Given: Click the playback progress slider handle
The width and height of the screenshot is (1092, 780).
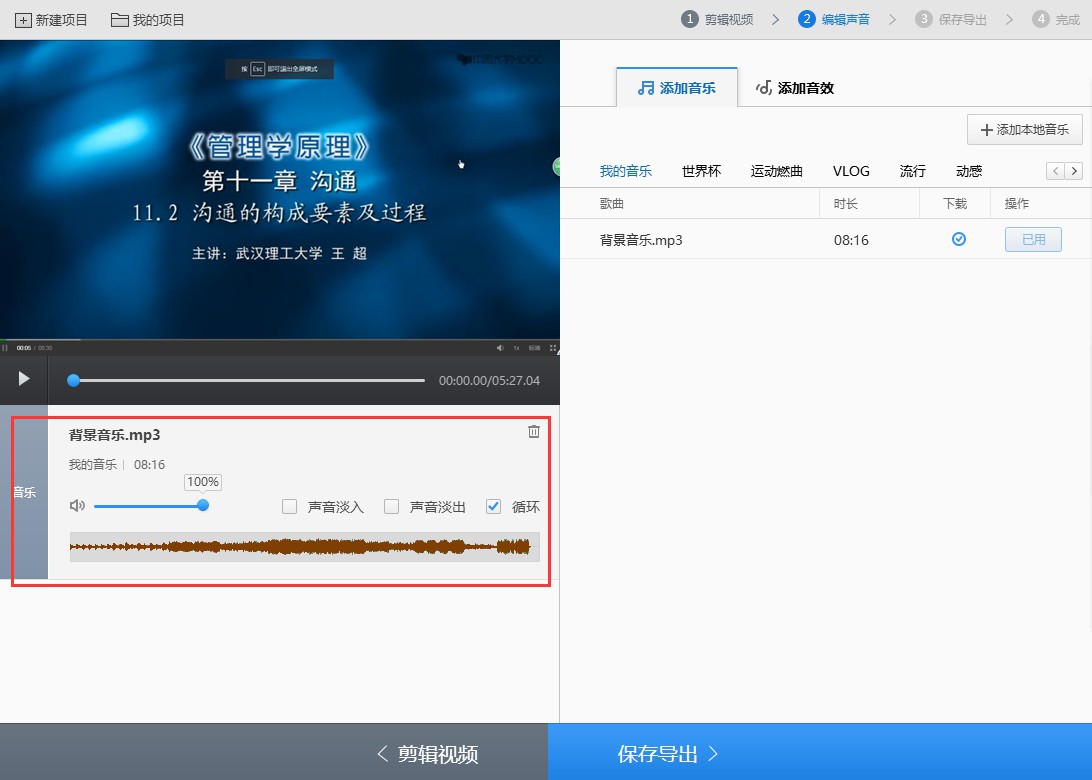Looking at the screenshot, I should click(x=73, y=380).
